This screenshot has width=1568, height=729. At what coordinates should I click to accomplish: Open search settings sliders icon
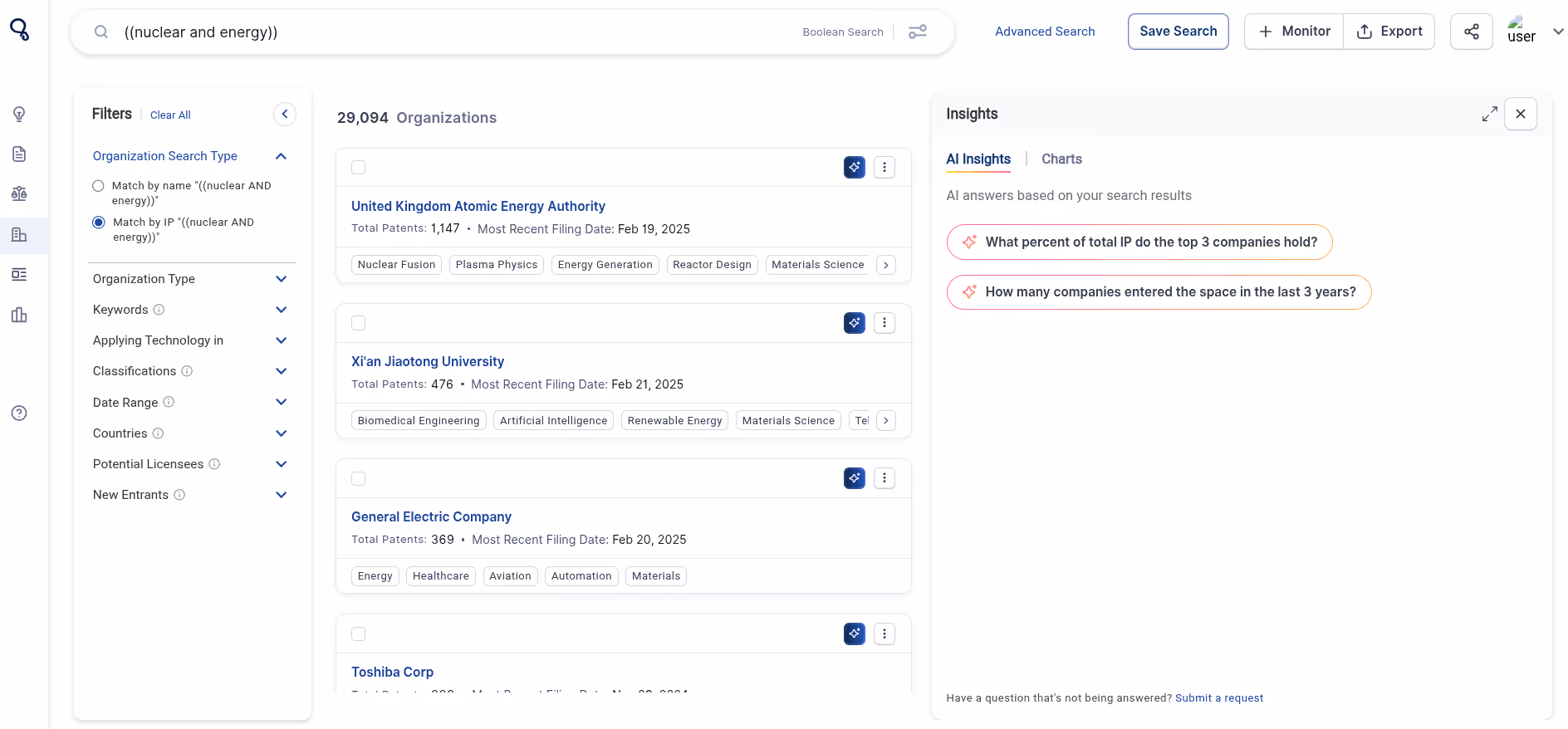tap(918, 32)
